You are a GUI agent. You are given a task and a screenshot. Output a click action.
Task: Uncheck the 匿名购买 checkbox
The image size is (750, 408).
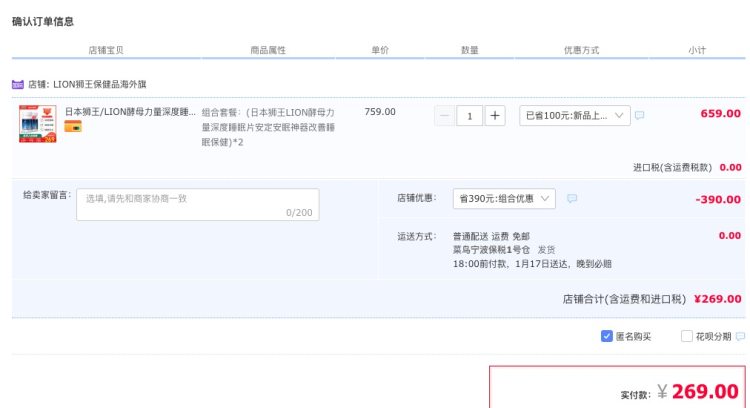(x=607, y=336)
